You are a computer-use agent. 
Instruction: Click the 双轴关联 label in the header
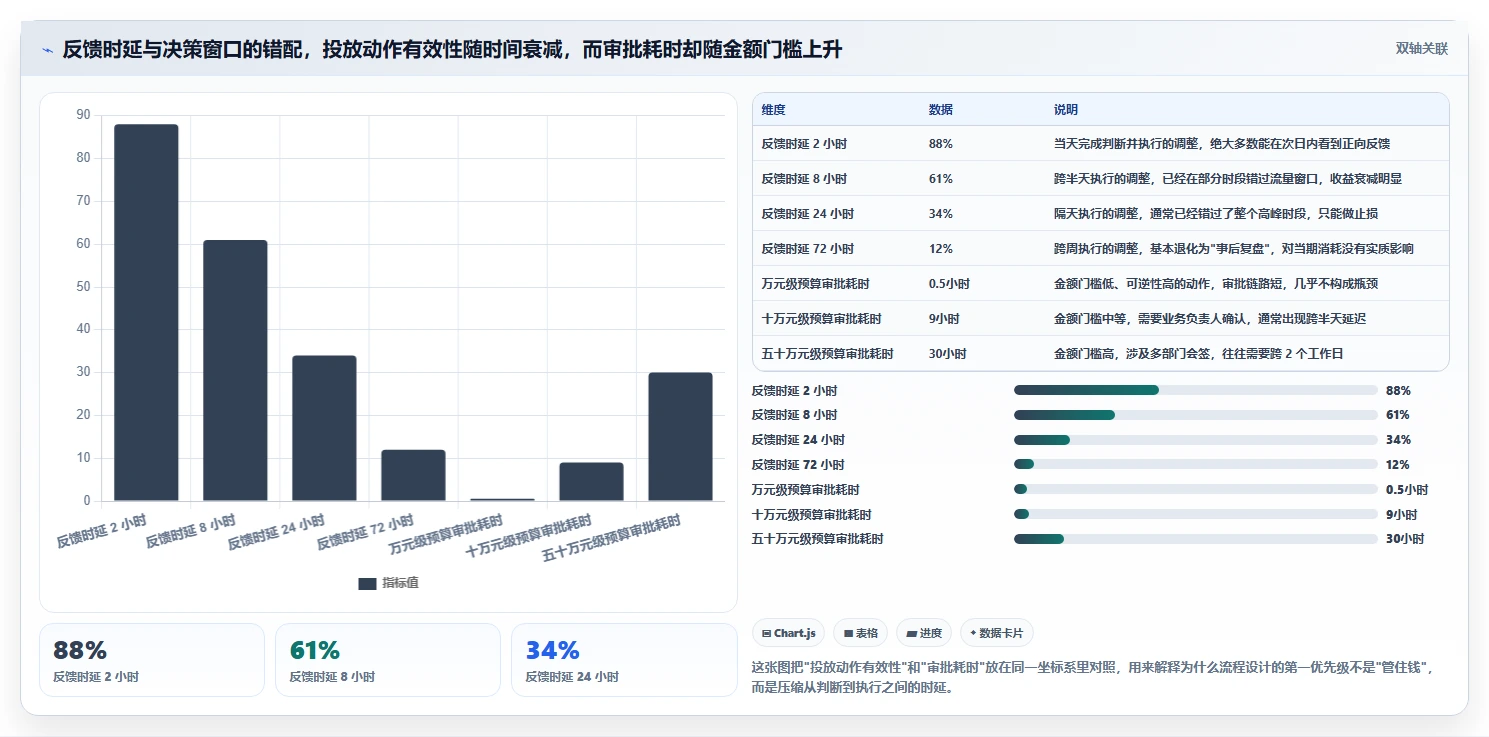click(1422, 49)
